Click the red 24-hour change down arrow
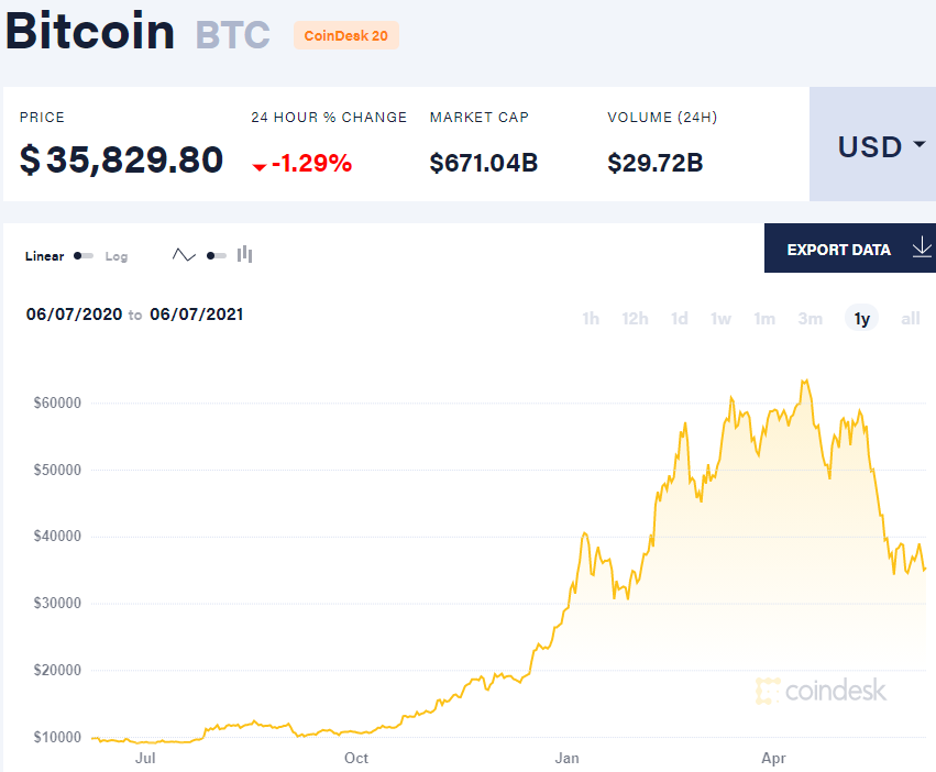Image resolution: width=936 pixels, height=772 pixels. click(259, 167)
